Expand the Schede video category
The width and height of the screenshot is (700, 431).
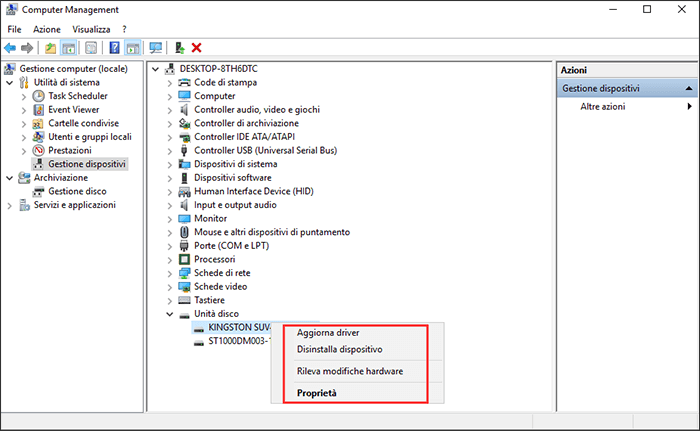pyautogui.click(x=170, y=287)
